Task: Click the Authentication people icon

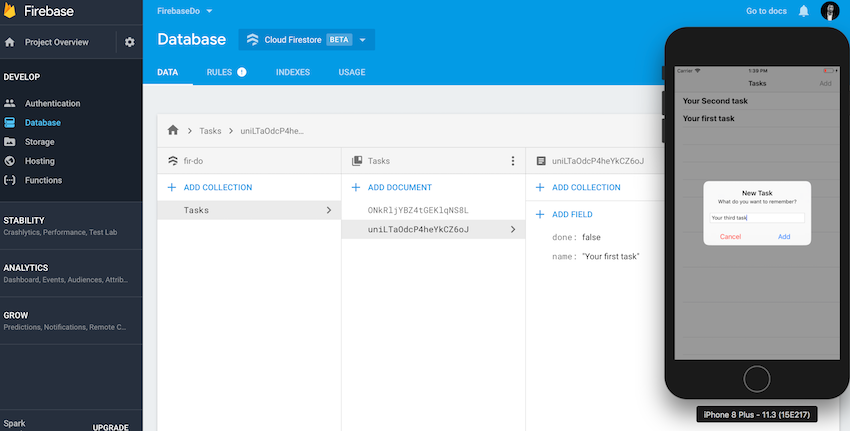Action: [10, 103]
